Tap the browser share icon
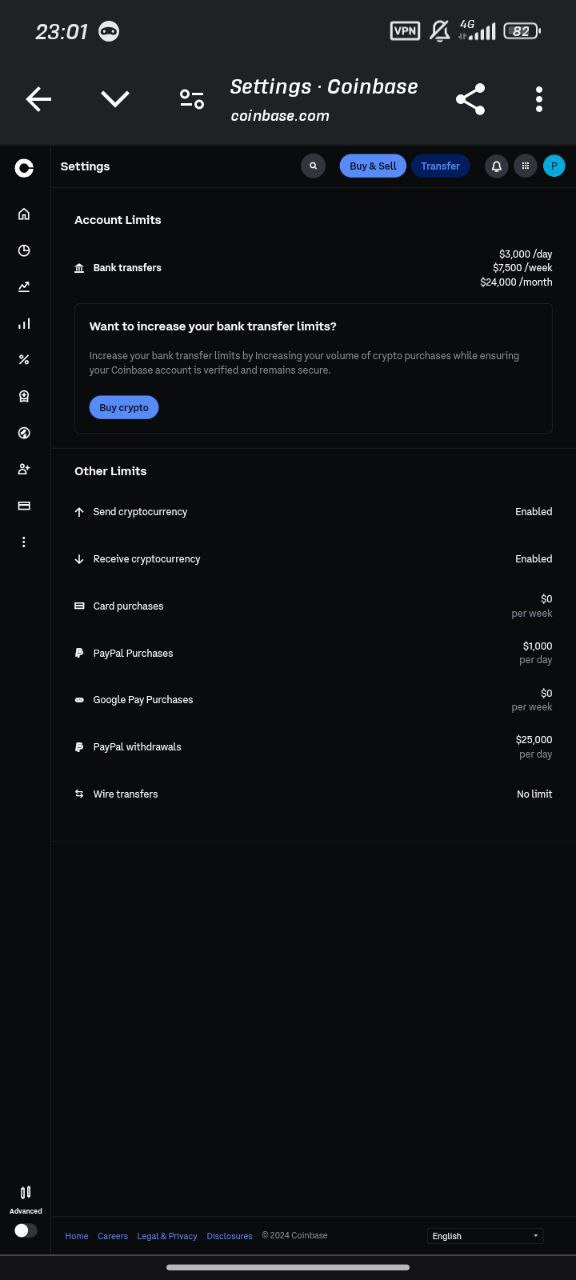The image size is (576, 1280). pos(470,98)
